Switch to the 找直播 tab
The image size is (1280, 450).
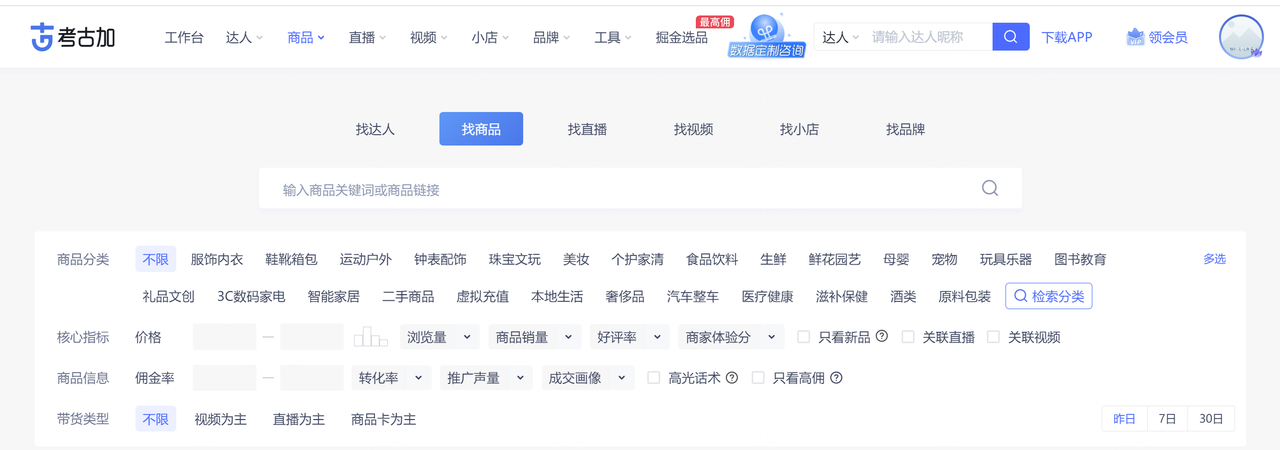tap(587, 129)
